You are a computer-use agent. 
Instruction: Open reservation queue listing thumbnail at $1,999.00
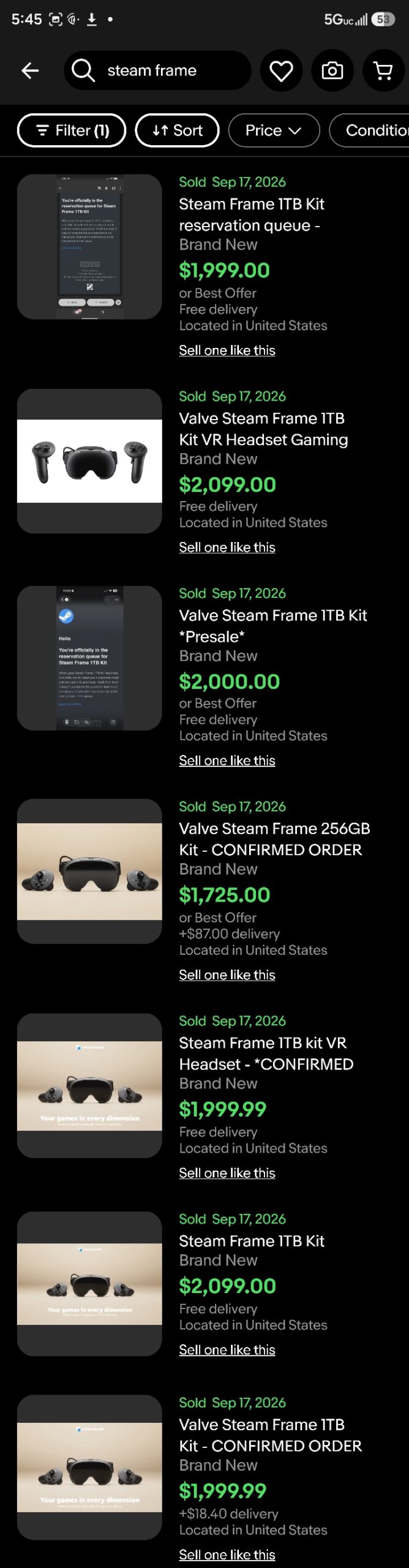pos(89,246)
